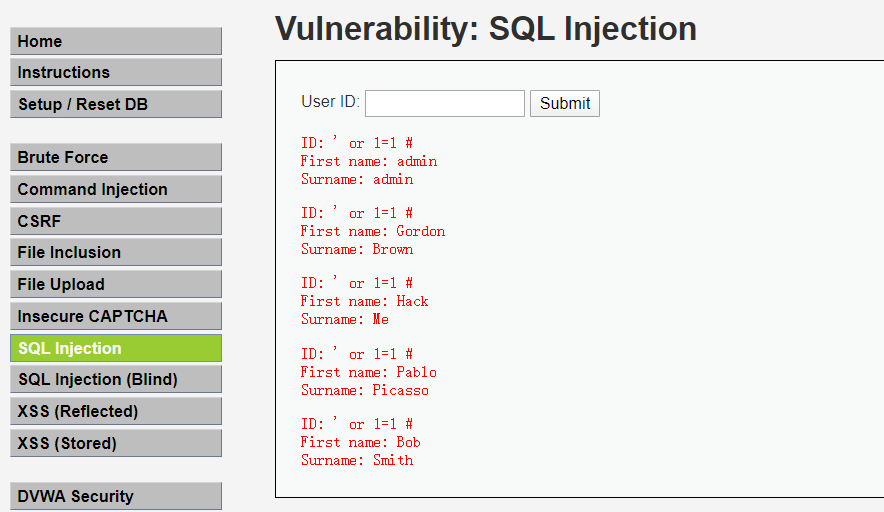884x512 pixels.
Task: Open the Command Injection module
Action: [x=115, y=189]
